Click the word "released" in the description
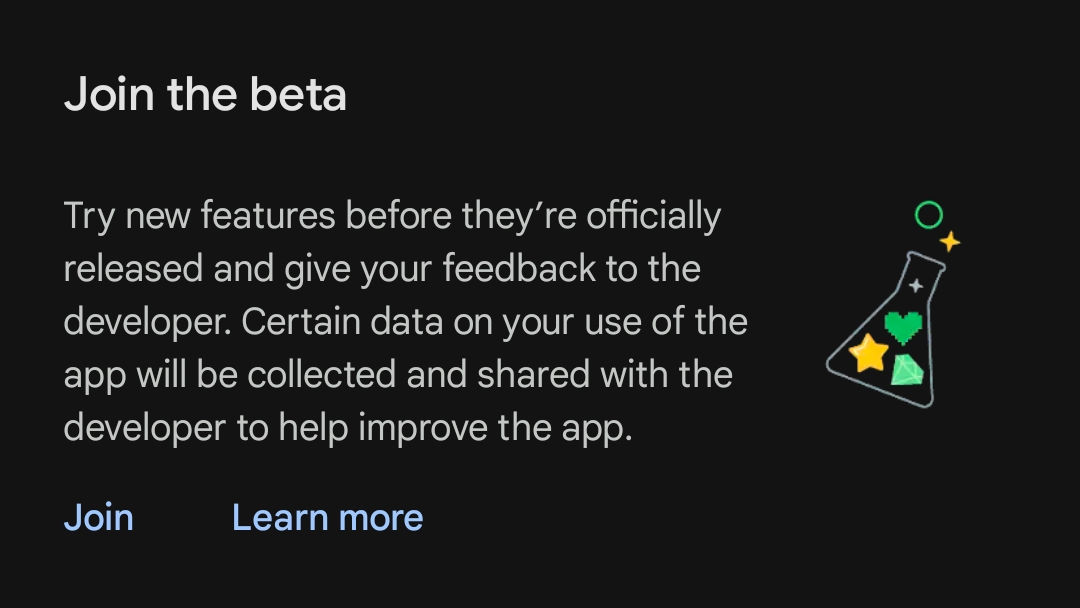The height and width of the screenshot is (608, 1080). [134, 269]
